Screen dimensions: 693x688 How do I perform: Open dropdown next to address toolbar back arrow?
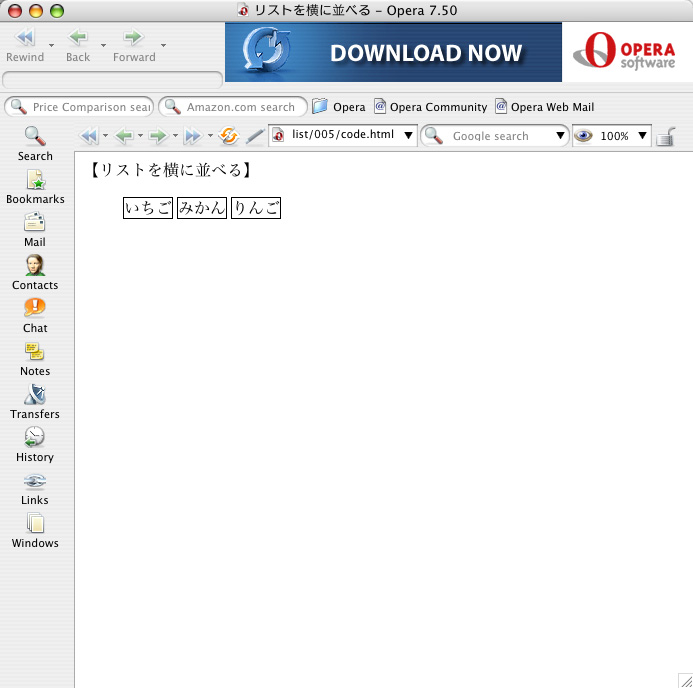point(140,136)
